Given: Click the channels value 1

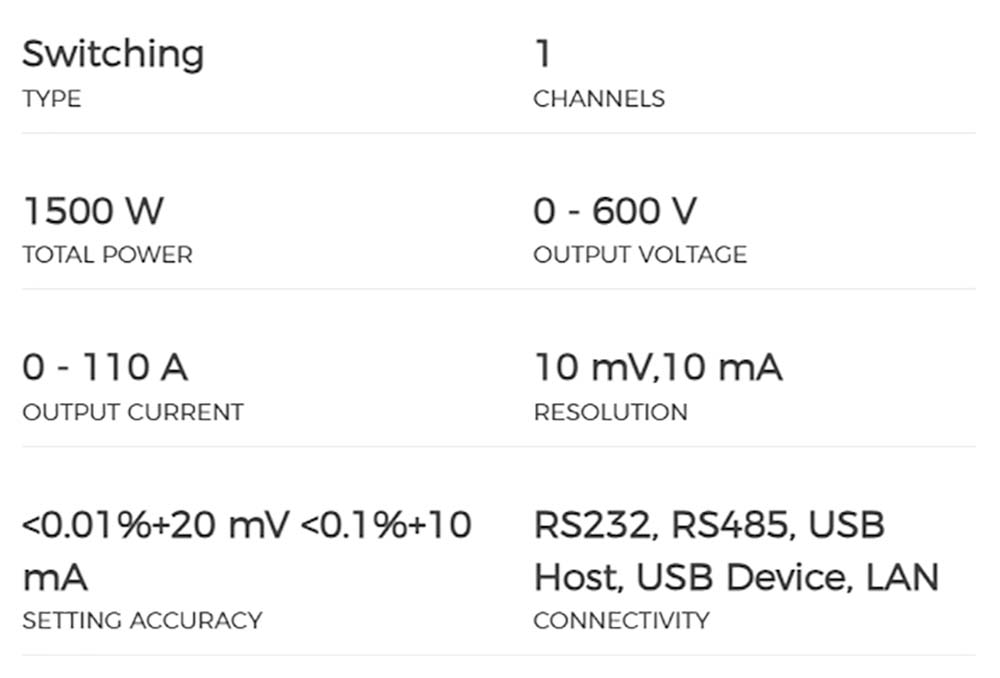Looking at the screenshot, I should click(x=543, y=54).
